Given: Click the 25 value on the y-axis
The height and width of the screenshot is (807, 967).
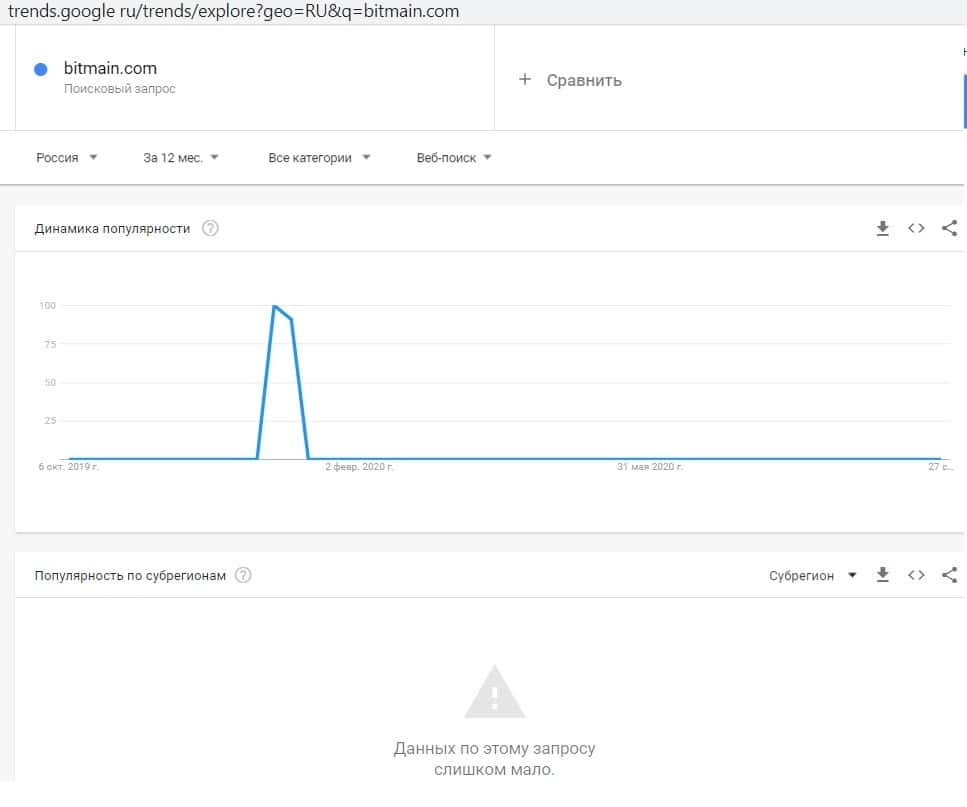Looking at the screenshot, I should 50,420.
